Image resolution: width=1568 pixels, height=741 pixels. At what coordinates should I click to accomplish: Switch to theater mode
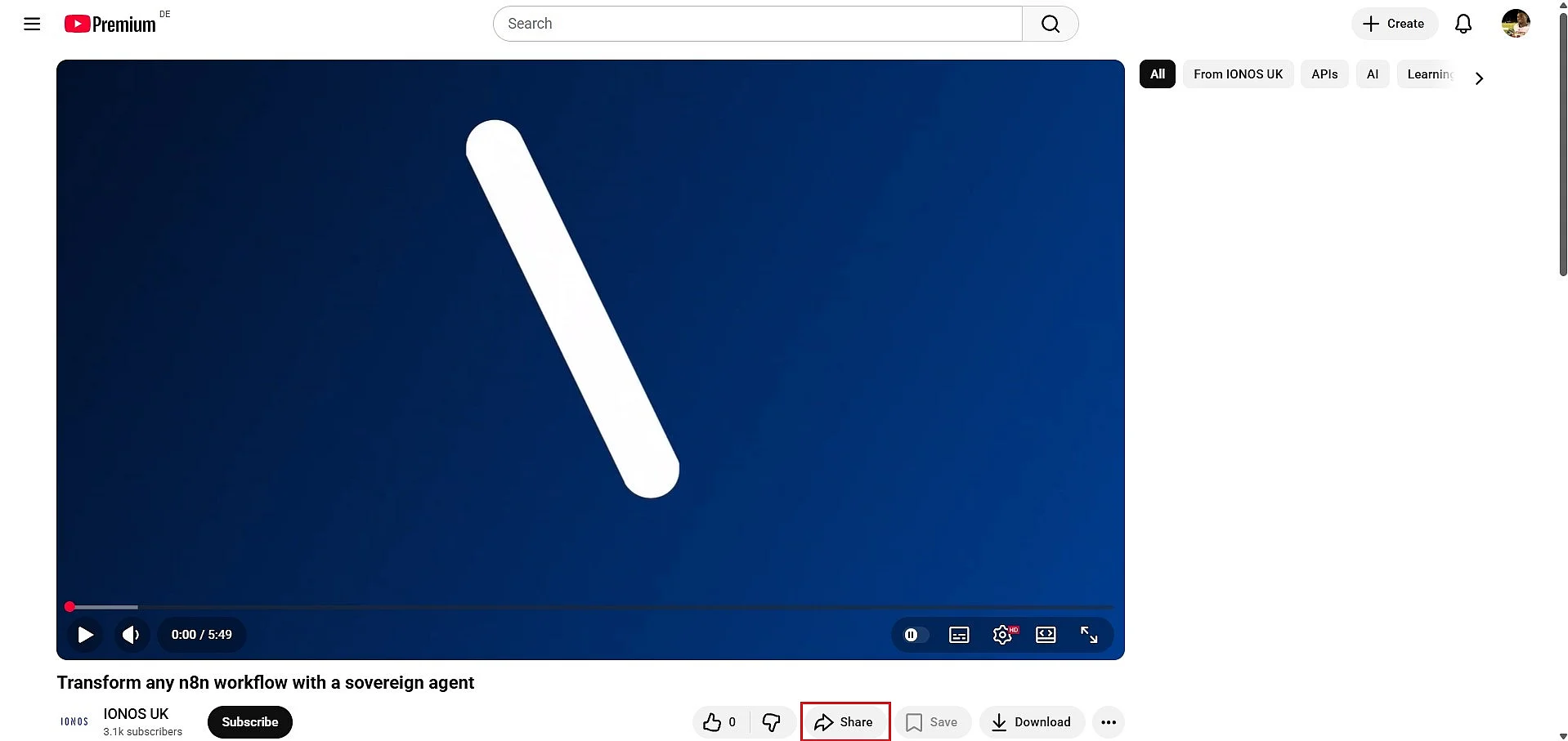pyautogui.click(x=1046, y=635)
